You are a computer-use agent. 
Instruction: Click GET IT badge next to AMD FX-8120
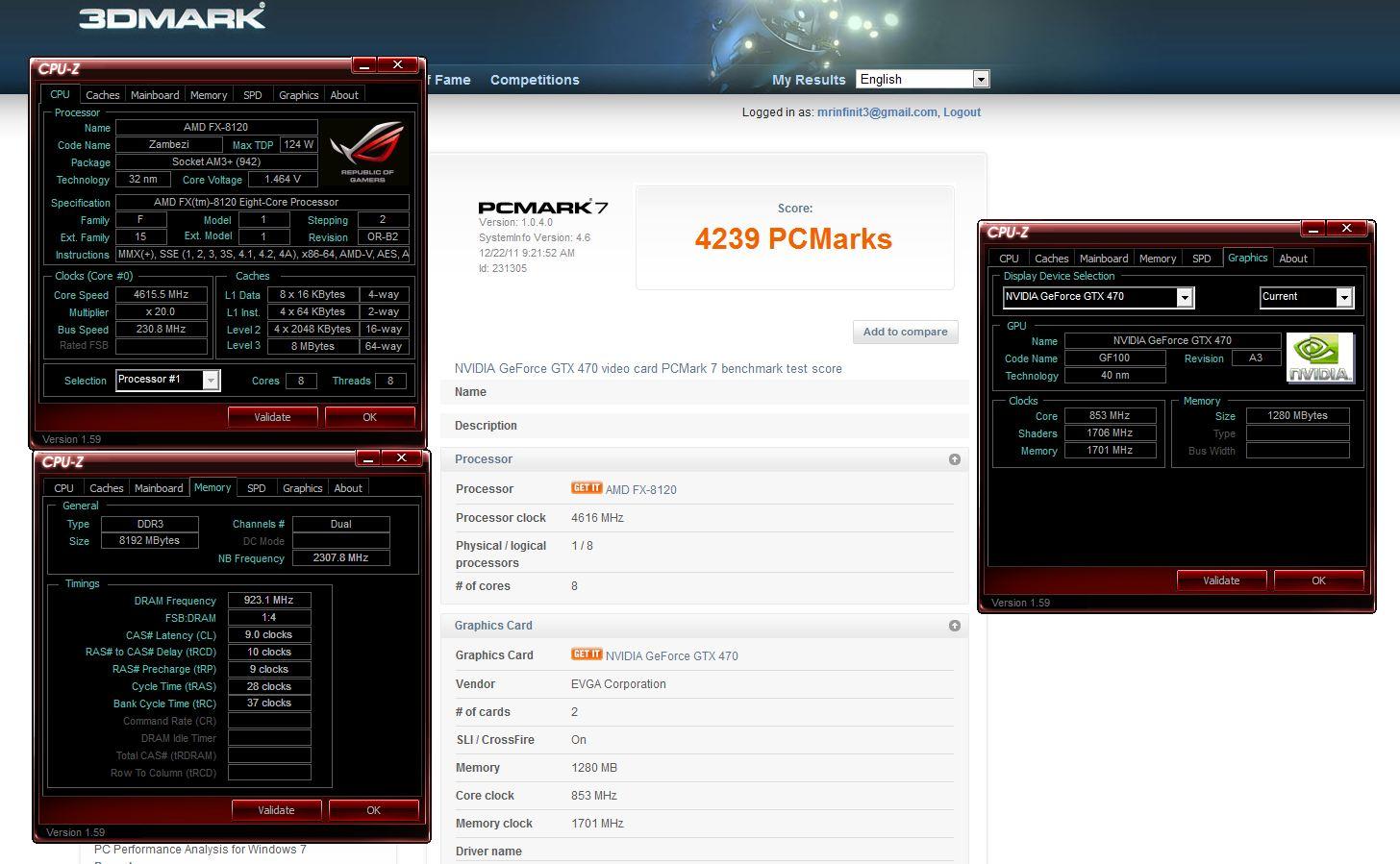587,488
